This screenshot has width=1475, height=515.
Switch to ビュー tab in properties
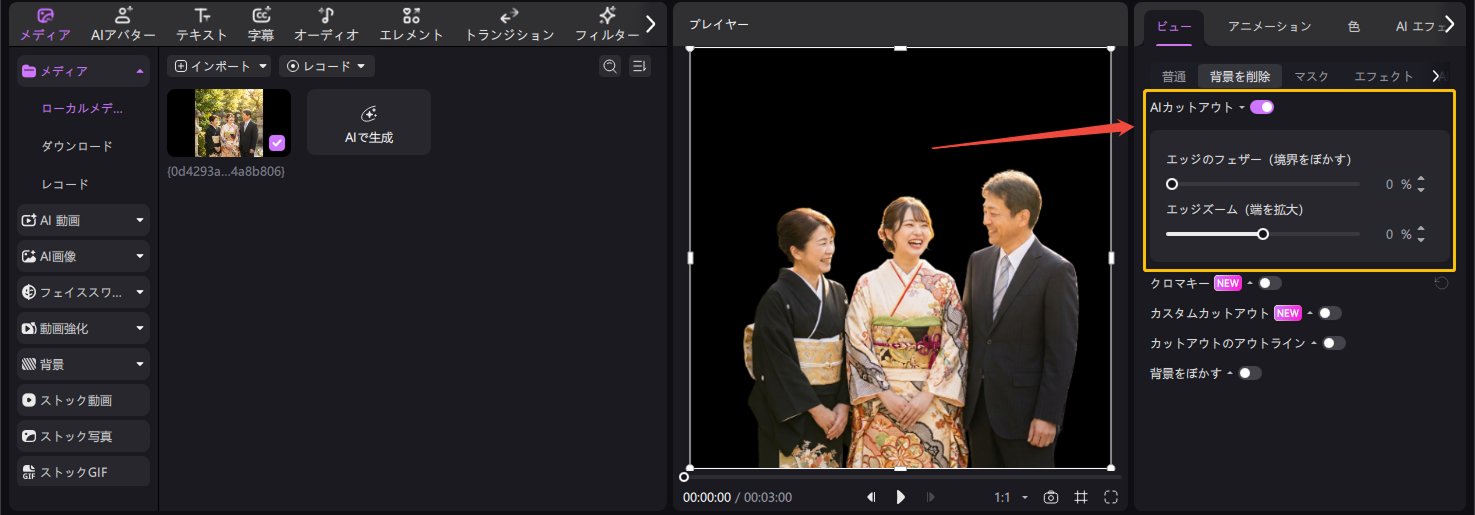[1174, 27]
